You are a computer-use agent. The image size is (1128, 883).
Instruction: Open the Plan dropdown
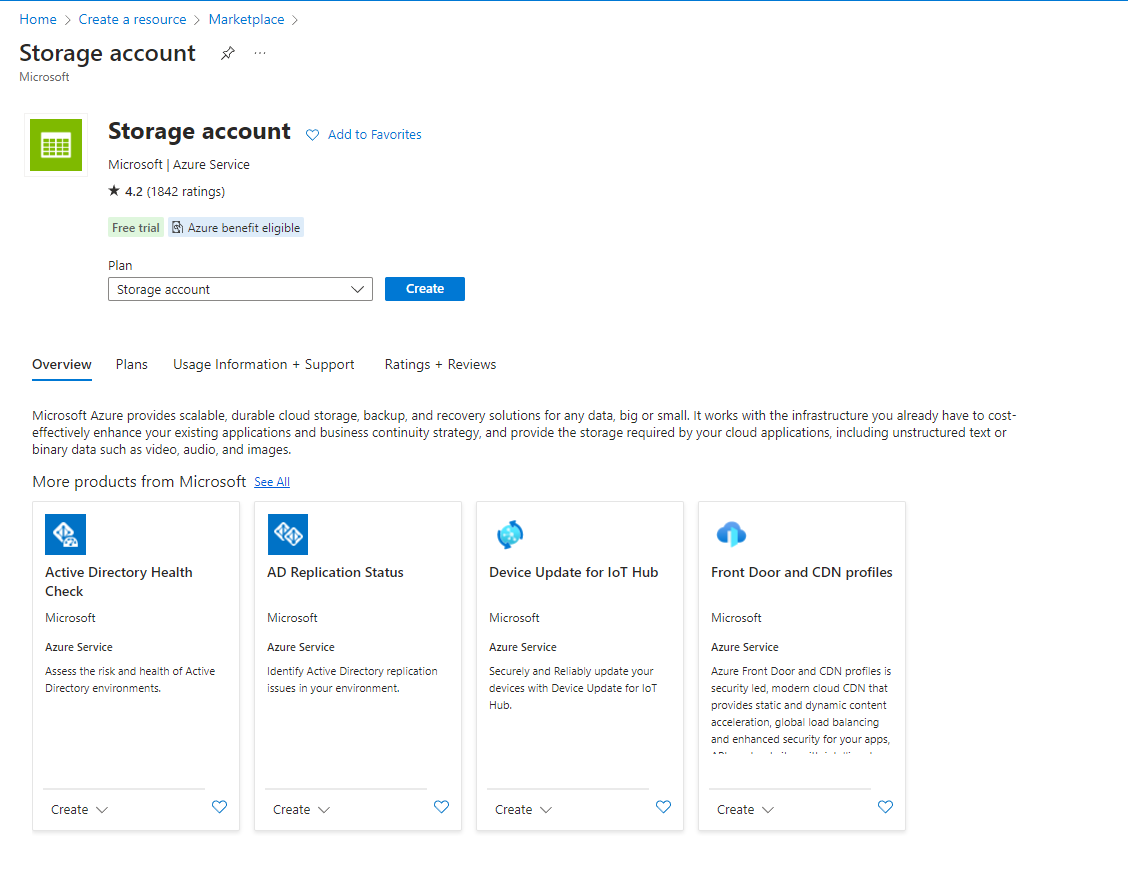[x=240, y=289]
